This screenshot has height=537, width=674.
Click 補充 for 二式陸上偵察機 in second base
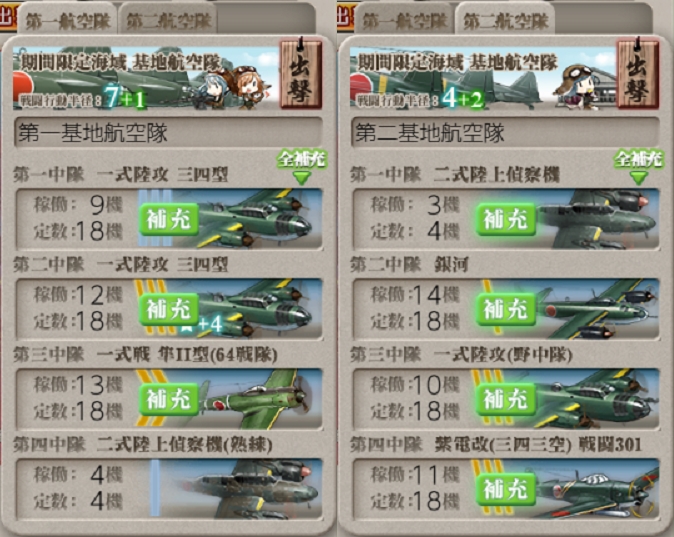click(x=506, y=219)
